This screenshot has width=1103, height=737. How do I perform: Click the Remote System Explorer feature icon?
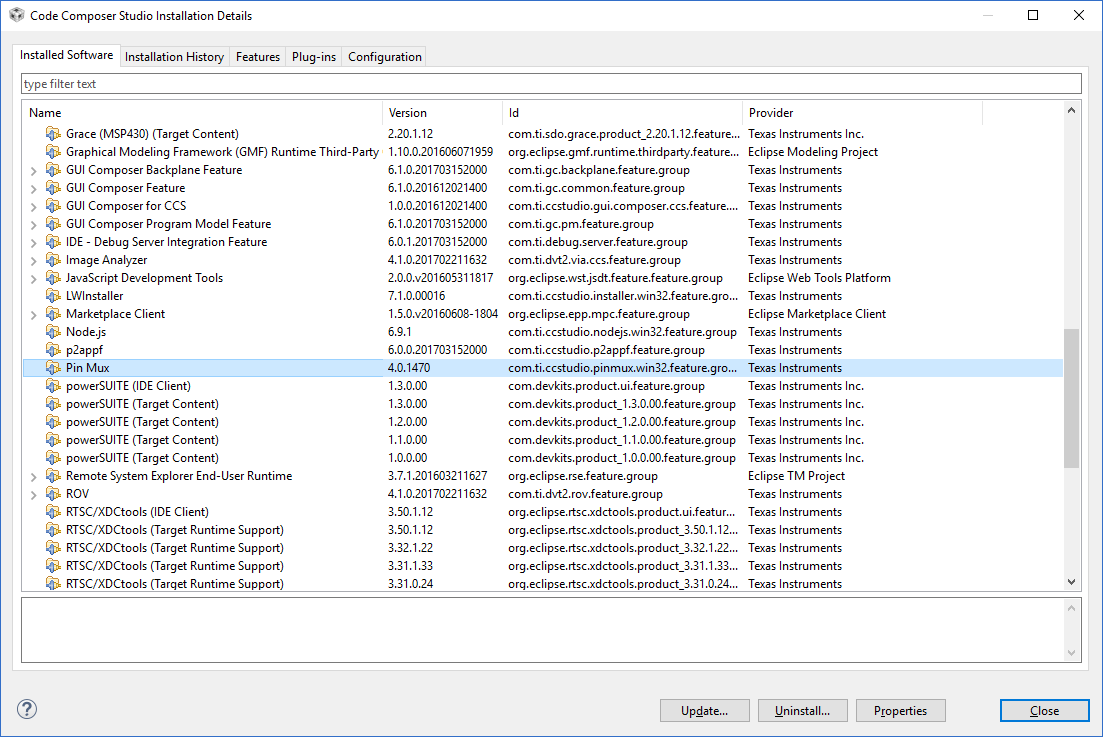click(x=53, y=475)
